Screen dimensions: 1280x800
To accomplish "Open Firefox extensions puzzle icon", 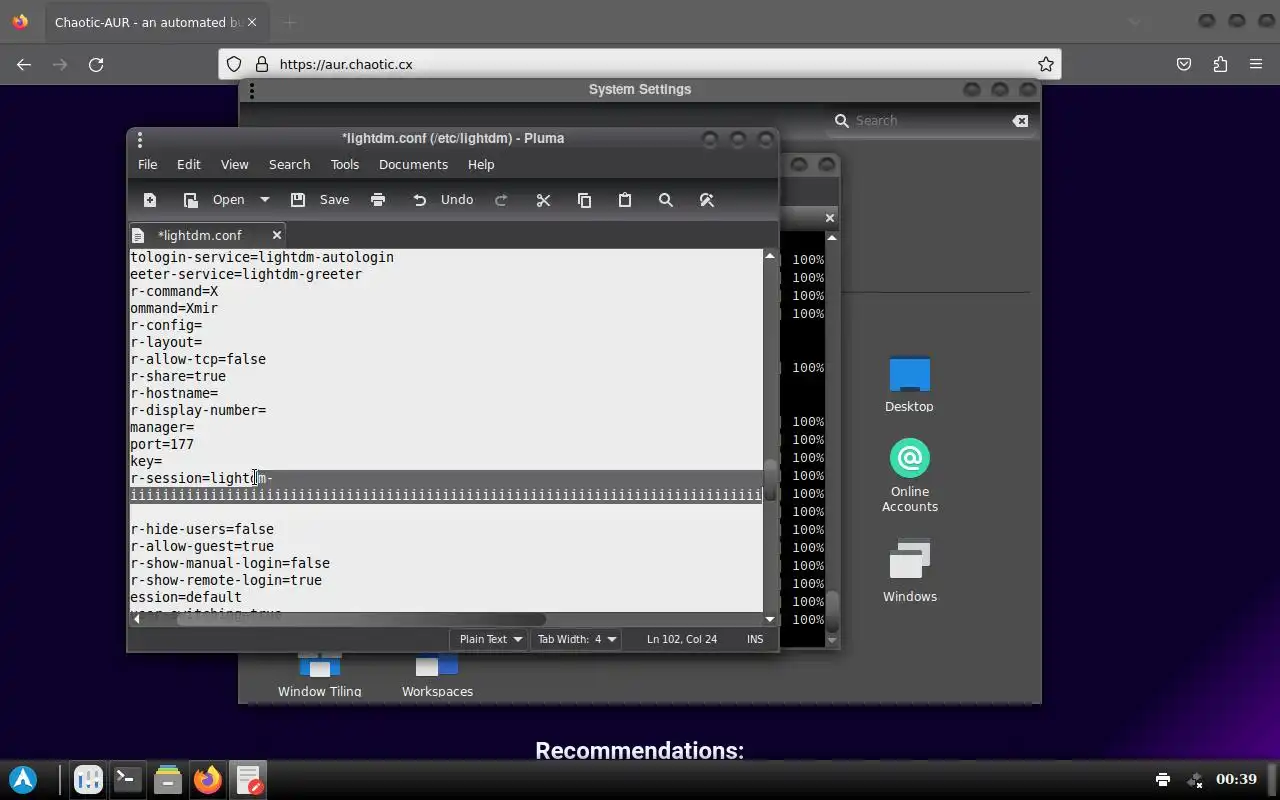I will coord(1220,64).
